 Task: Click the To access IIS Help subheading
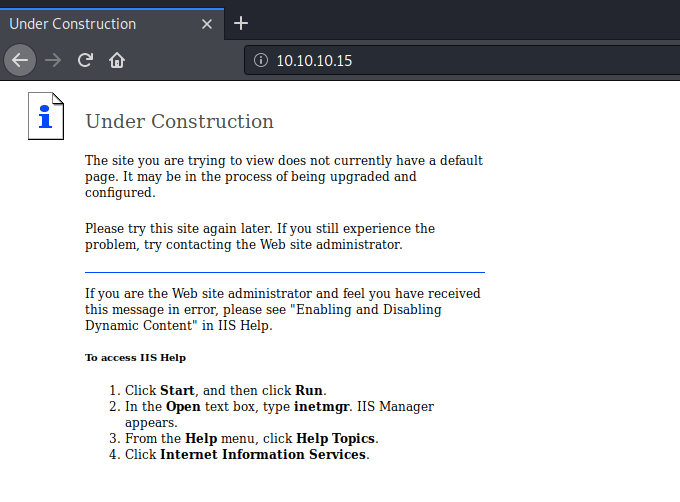coord(135,357)
